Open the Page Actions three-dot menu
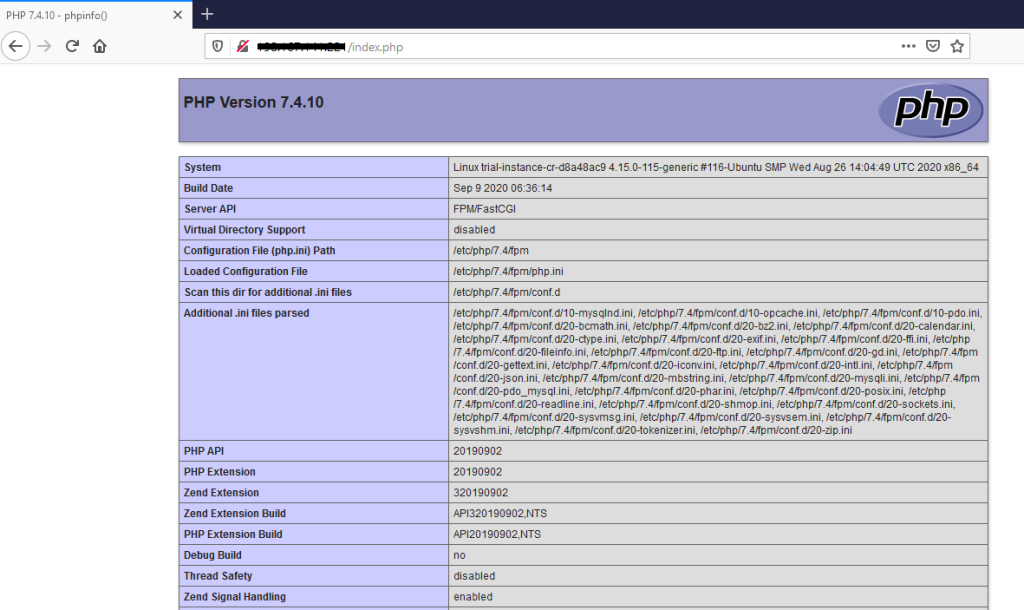 point(908,46)
